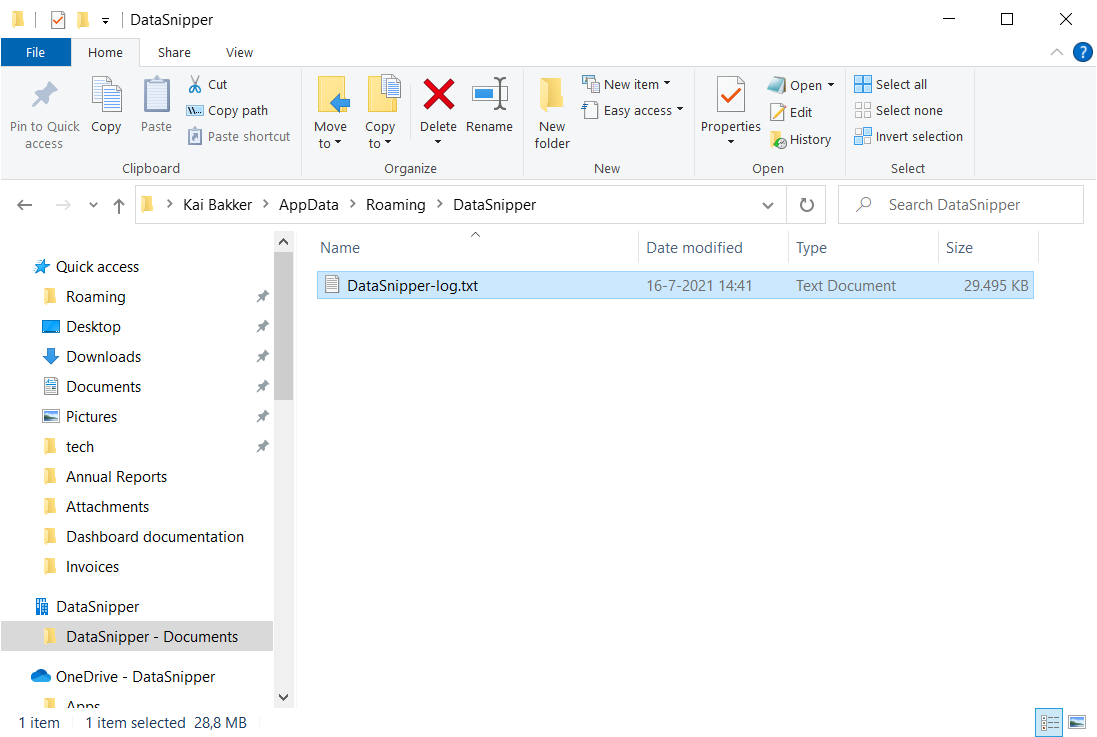Click the Copy ribbon icon

point(106,96)
